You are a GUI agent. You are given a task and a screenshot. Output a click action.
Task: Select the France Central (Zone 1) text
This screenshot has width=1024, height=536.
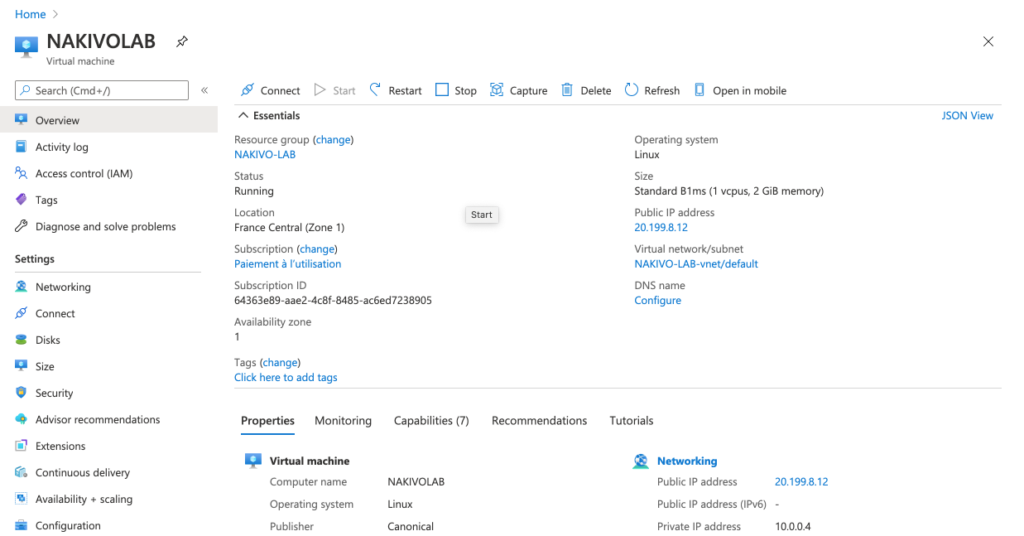(289, 227)
